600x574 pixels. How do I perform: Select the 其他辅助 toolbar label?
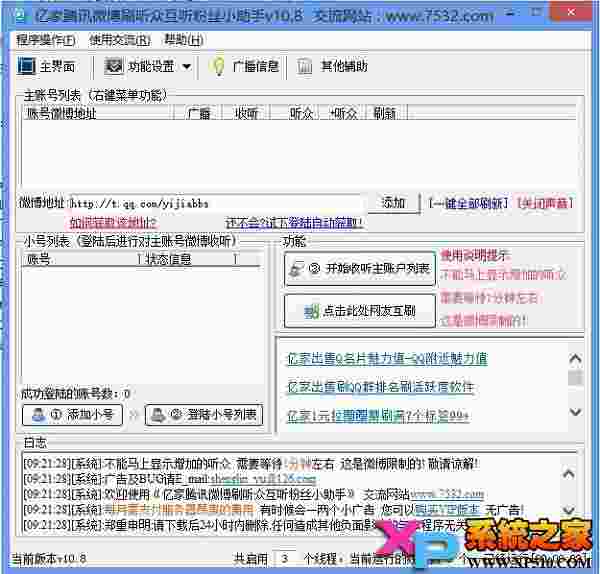(x=344, y=66)
